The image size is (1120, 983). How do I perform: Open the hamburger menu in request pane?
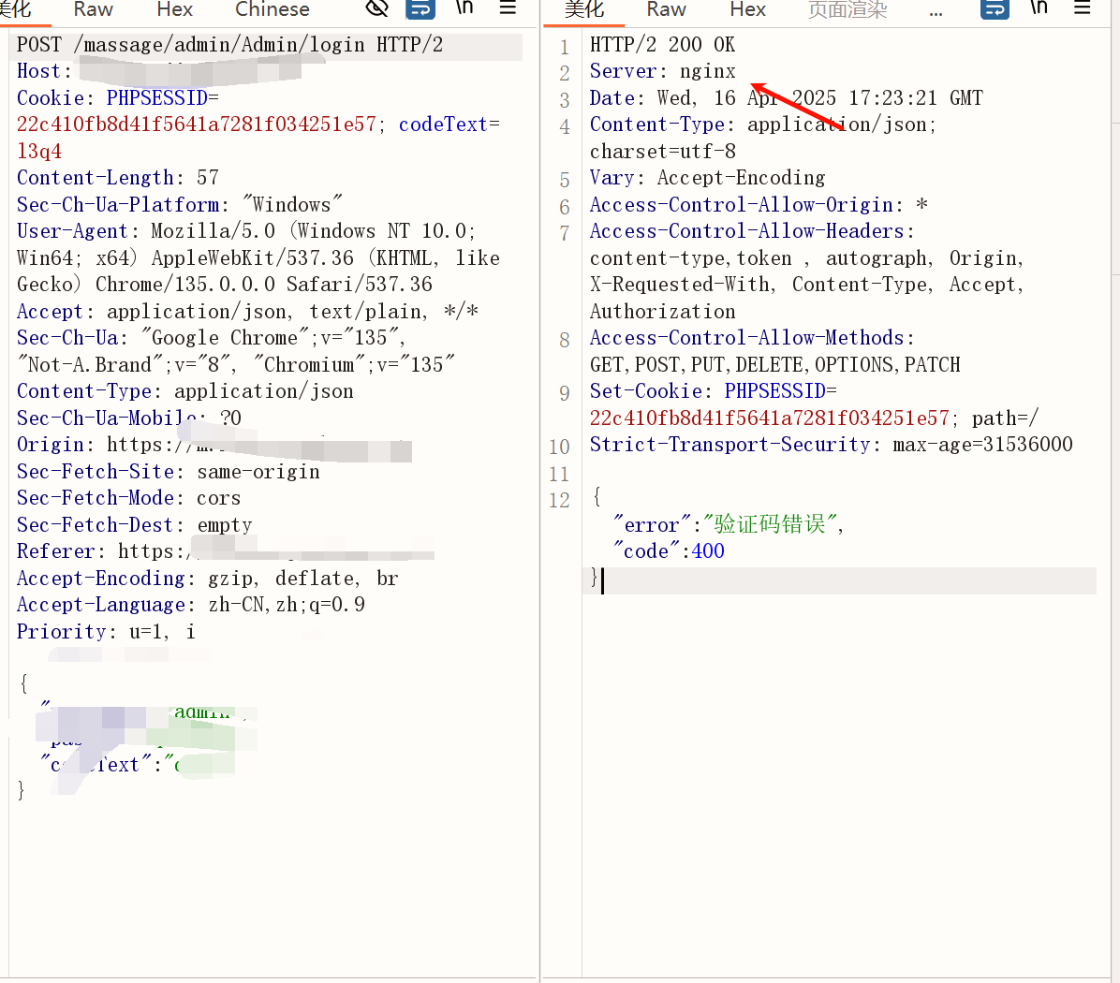(x=508, y=9)
